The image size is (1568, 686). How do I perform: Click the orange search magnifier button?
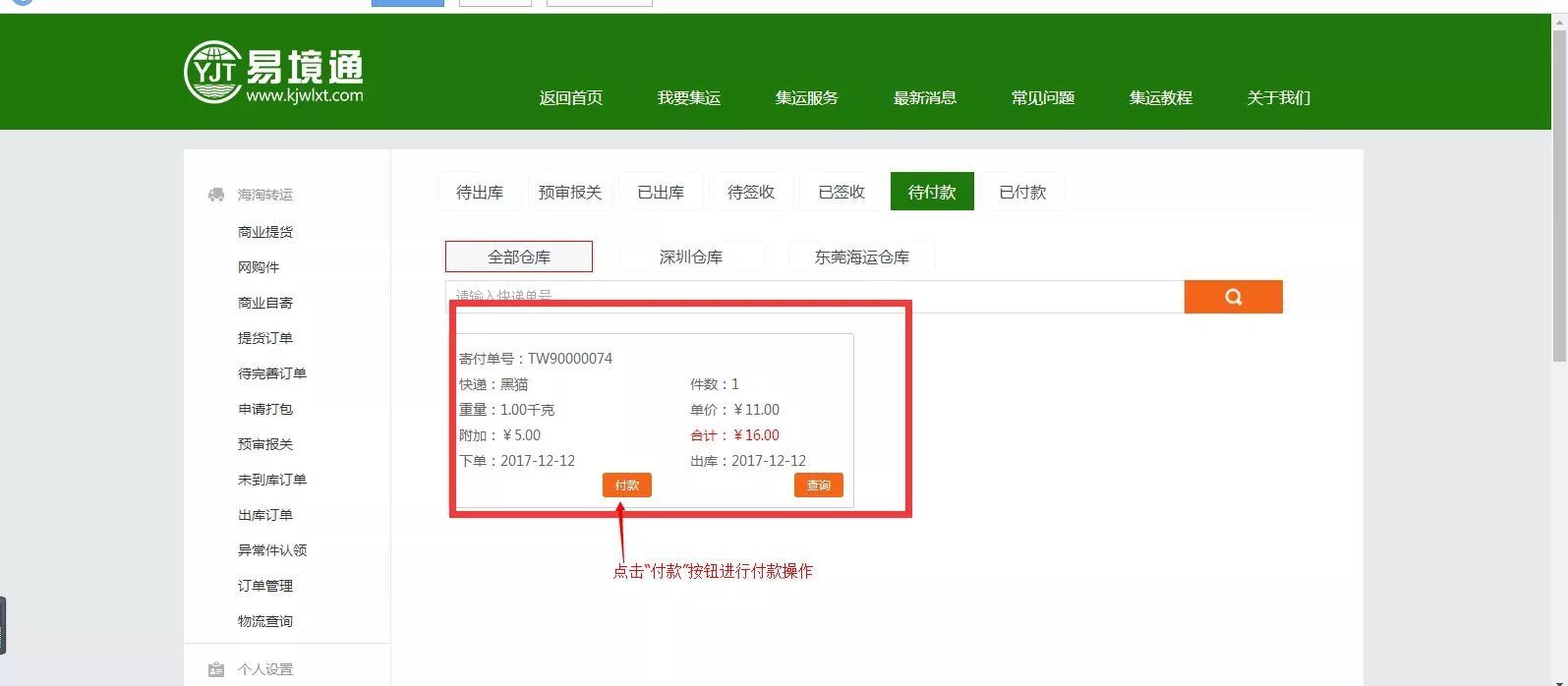point(1233,297)
